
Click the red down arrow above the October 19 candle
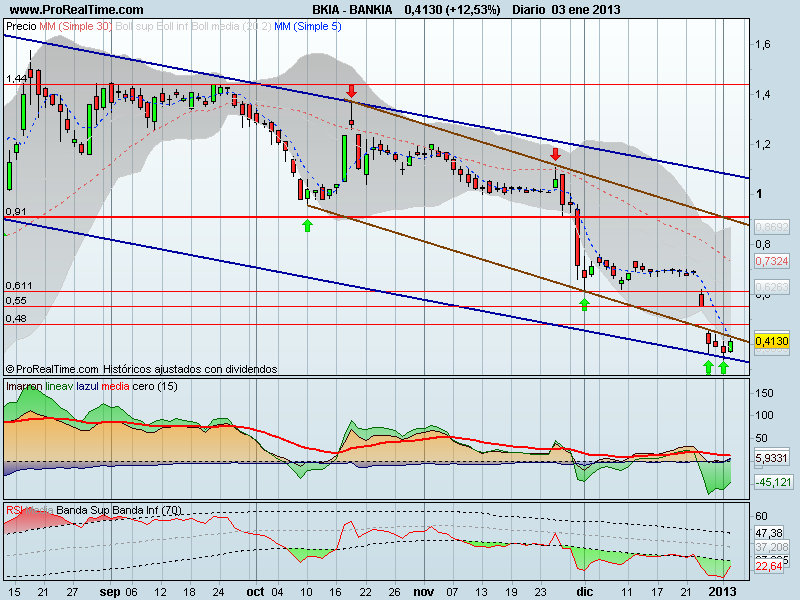351,91
